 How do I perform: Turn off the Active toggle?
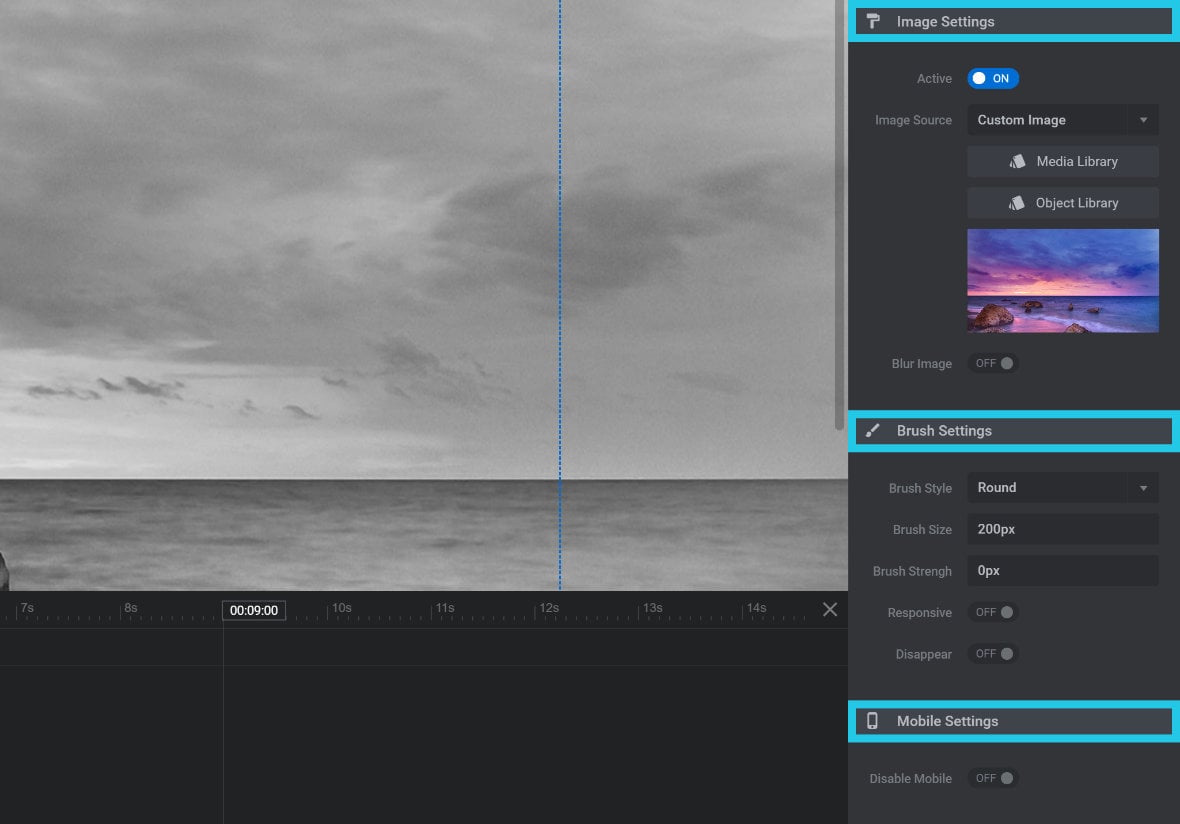click(x=993, y=78)
